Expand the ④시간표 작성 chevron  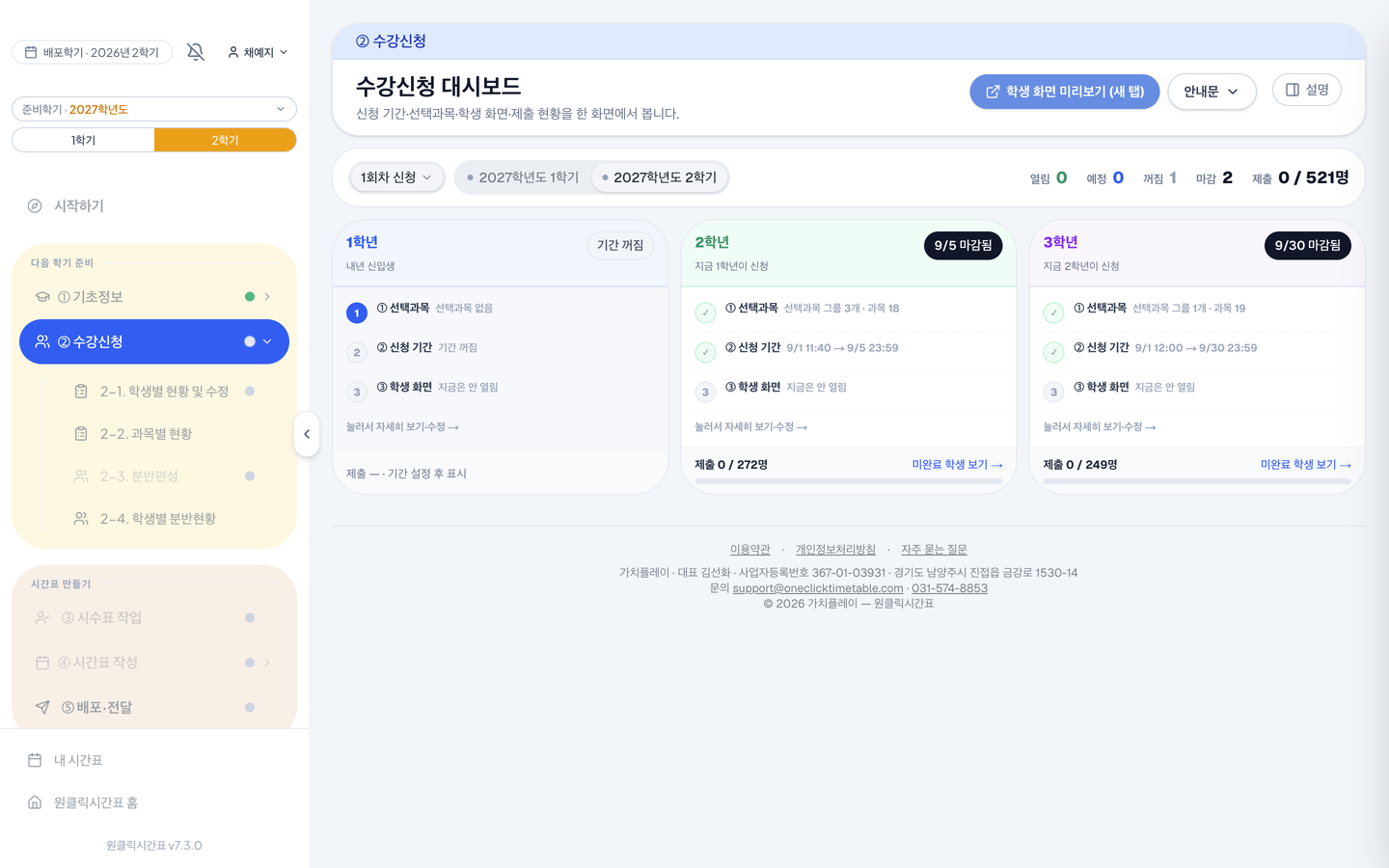267,663
